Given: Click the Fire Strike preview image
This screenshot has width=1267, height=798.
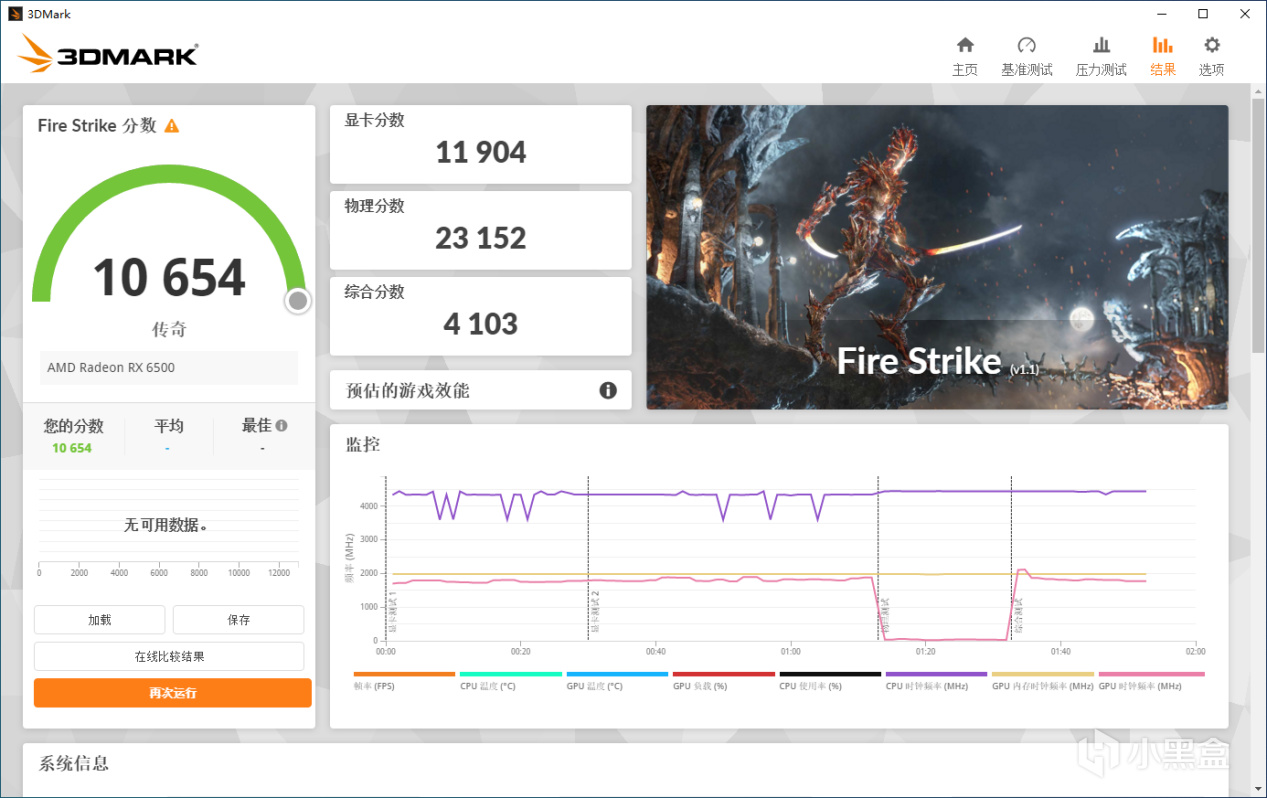Looking at the screenshot, I should (937, 257).
